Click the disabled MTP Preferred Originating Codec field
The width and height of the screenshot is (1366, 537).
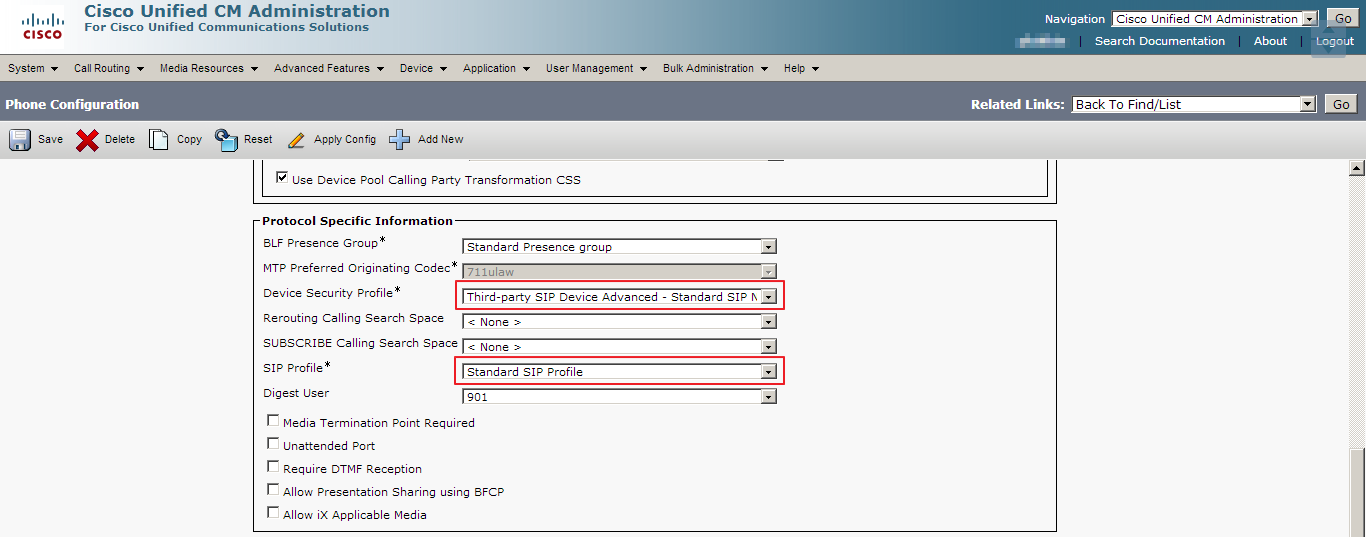click(x=619, y=272)
